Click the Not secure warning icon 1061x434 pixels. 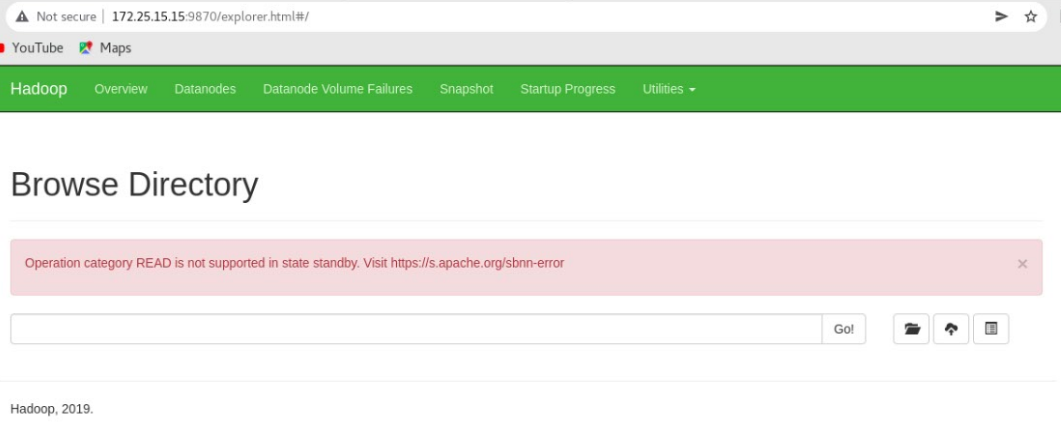(22, 16)
